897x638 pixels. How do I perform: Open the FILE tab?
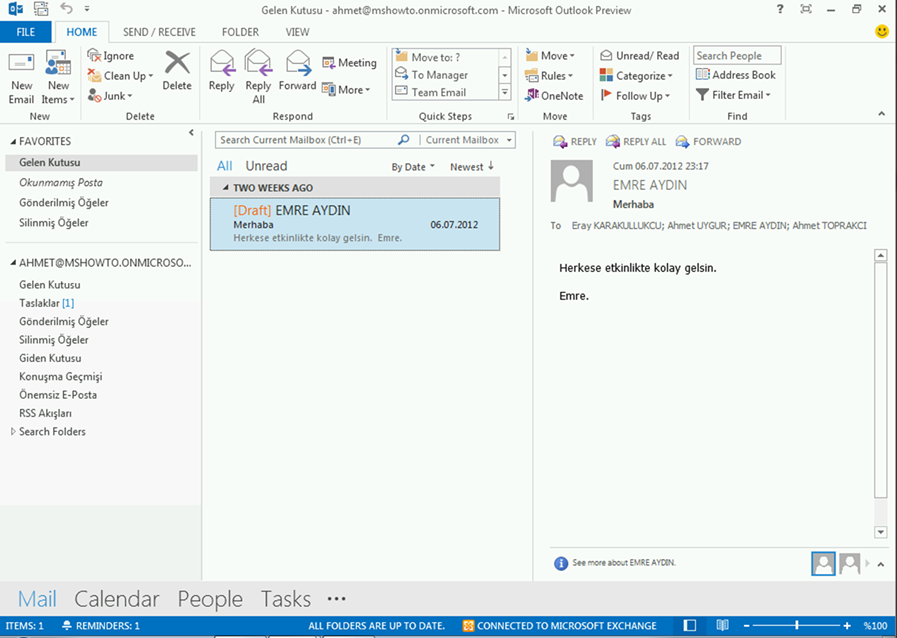pos(26,32)
